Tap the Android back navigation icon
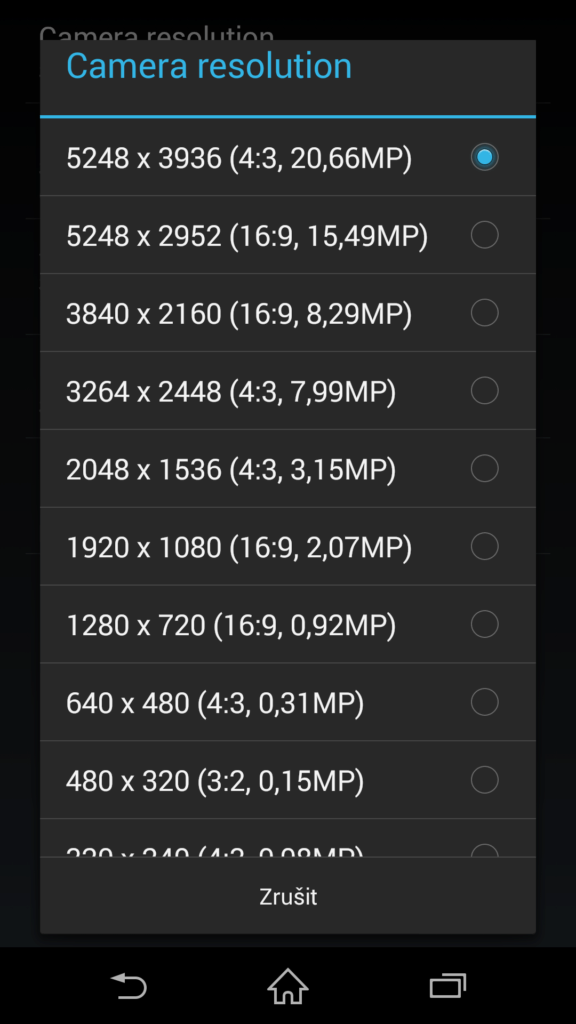 tap(128, 985)
